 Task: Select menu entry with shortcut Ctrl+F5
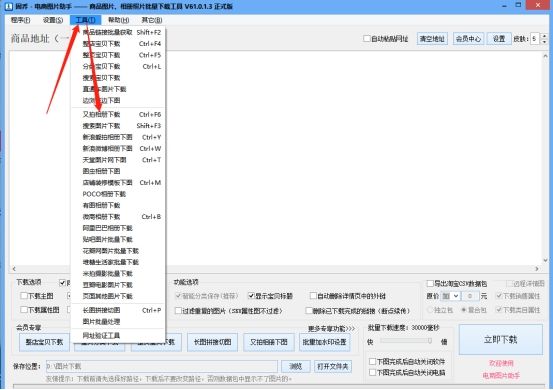click(x=118, y=55)
